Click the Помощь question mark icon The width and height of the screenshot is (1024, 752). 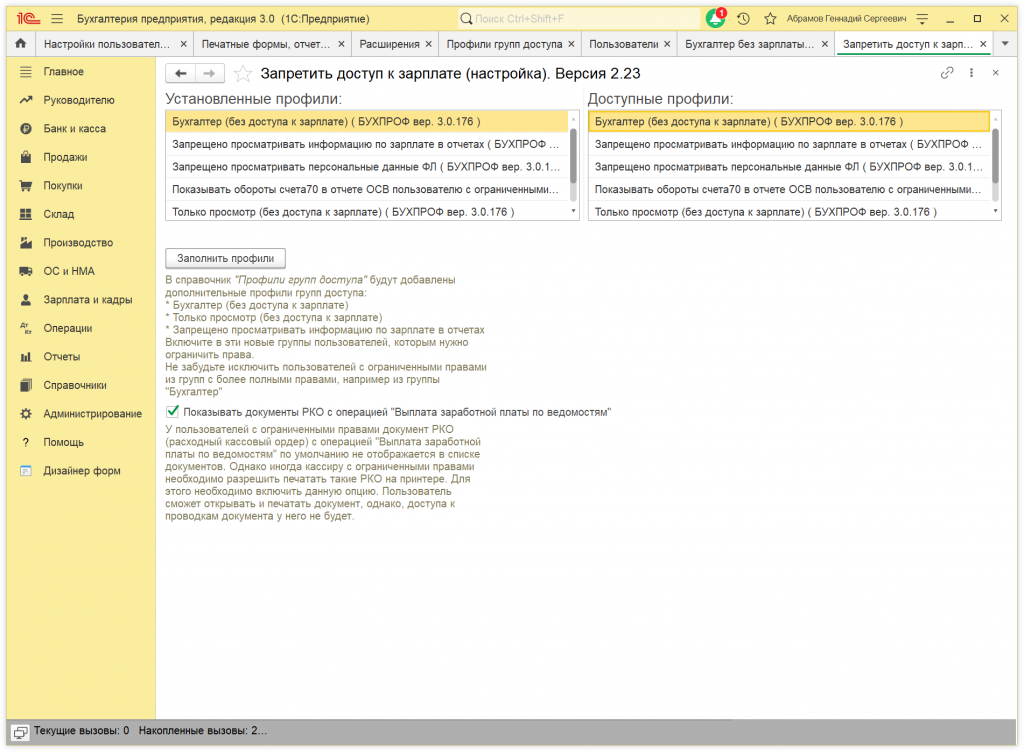[25, 443]
